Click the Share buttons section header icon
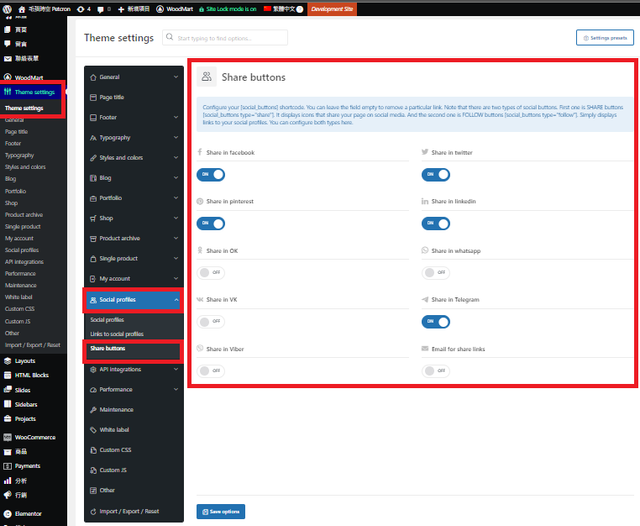 pyautogui.click(x=207, y=77)
